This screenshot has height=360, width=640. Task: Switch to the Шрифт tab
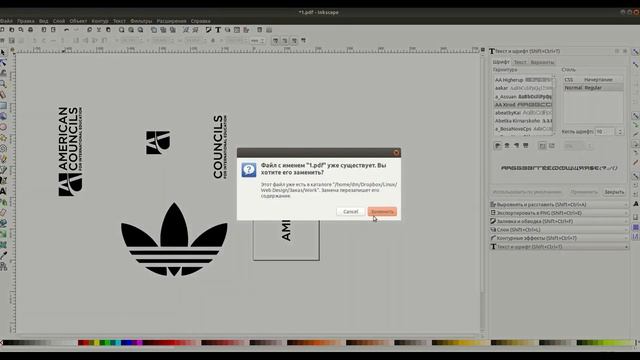tap(501, 62)
